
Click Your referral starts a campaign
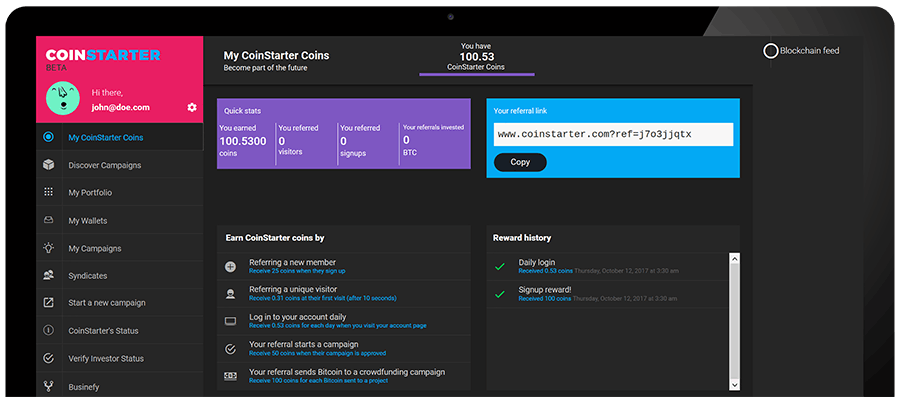point(304,344)
